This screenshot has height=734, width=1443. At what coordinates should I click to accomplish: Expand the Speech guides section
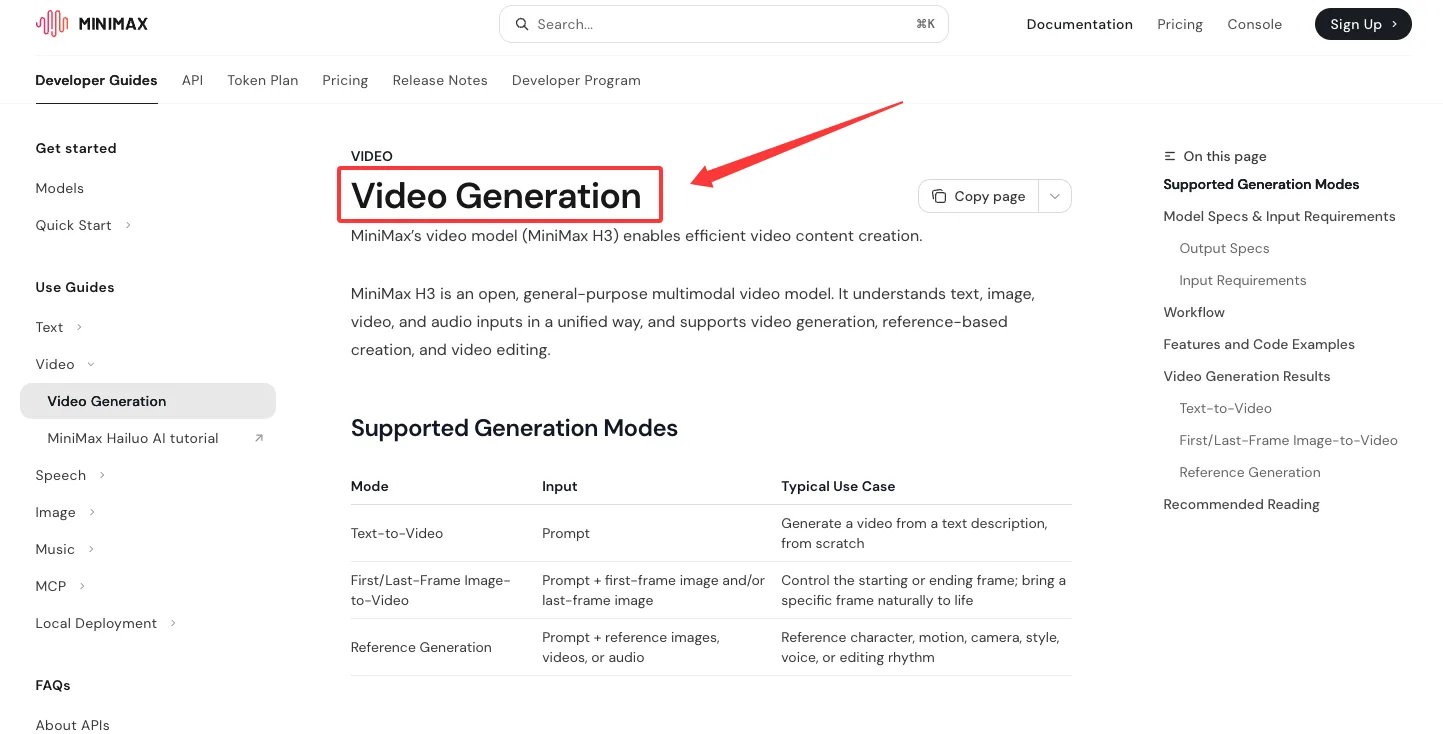(x=102, y=475)
